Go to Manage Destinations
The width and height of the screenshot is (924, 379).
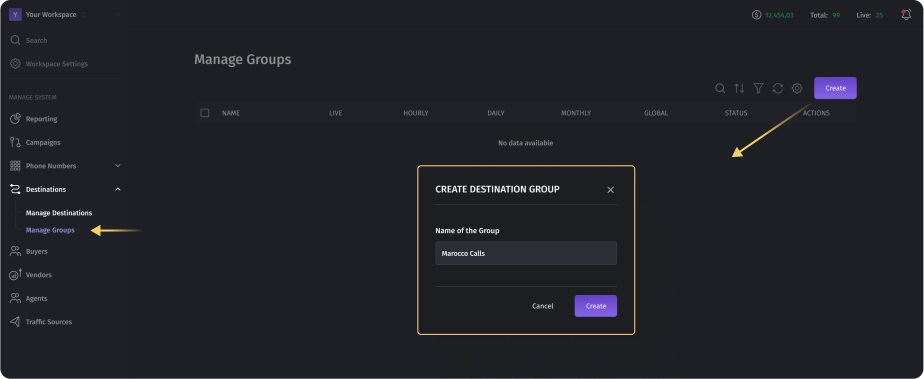click(59, 213)
